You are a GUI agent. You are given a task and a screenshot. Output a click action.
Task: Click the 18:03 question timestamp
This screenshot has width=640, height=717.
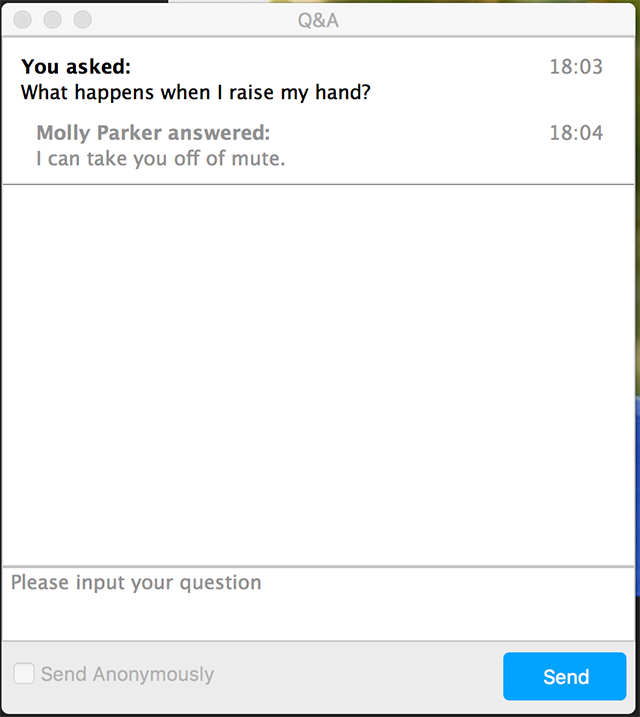(576, 67)
